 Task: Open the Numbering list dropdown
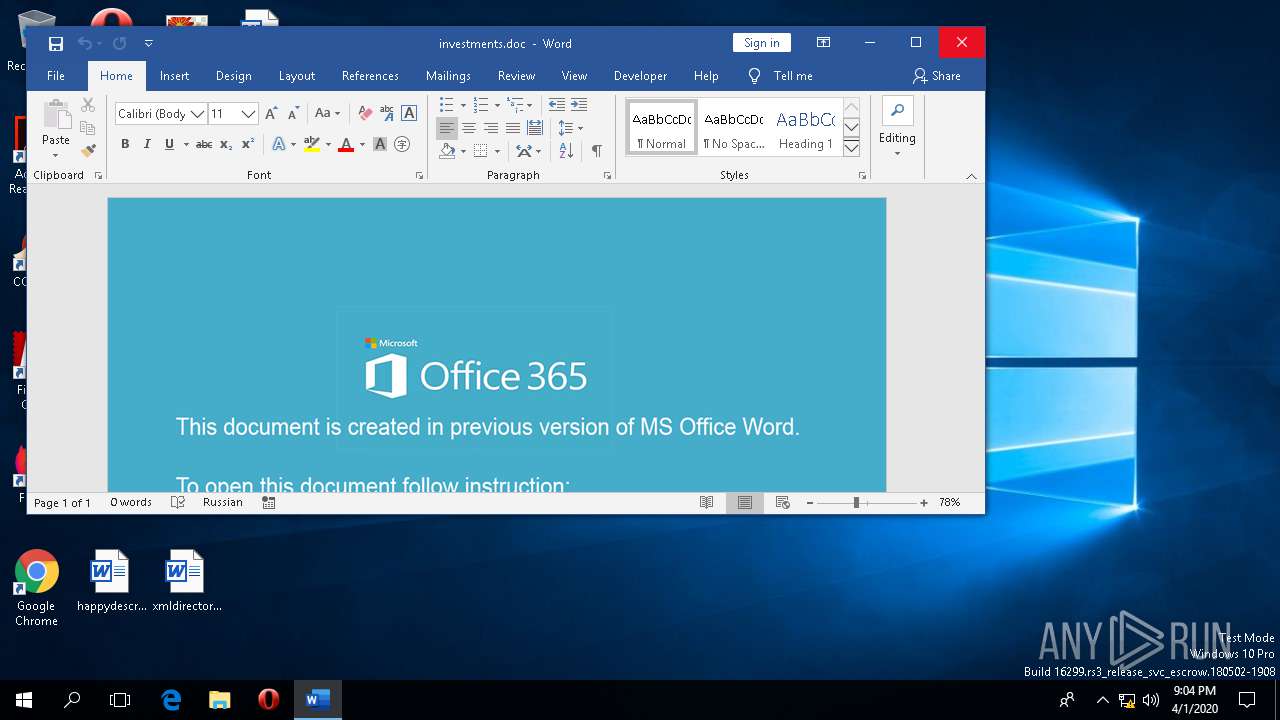497,105
